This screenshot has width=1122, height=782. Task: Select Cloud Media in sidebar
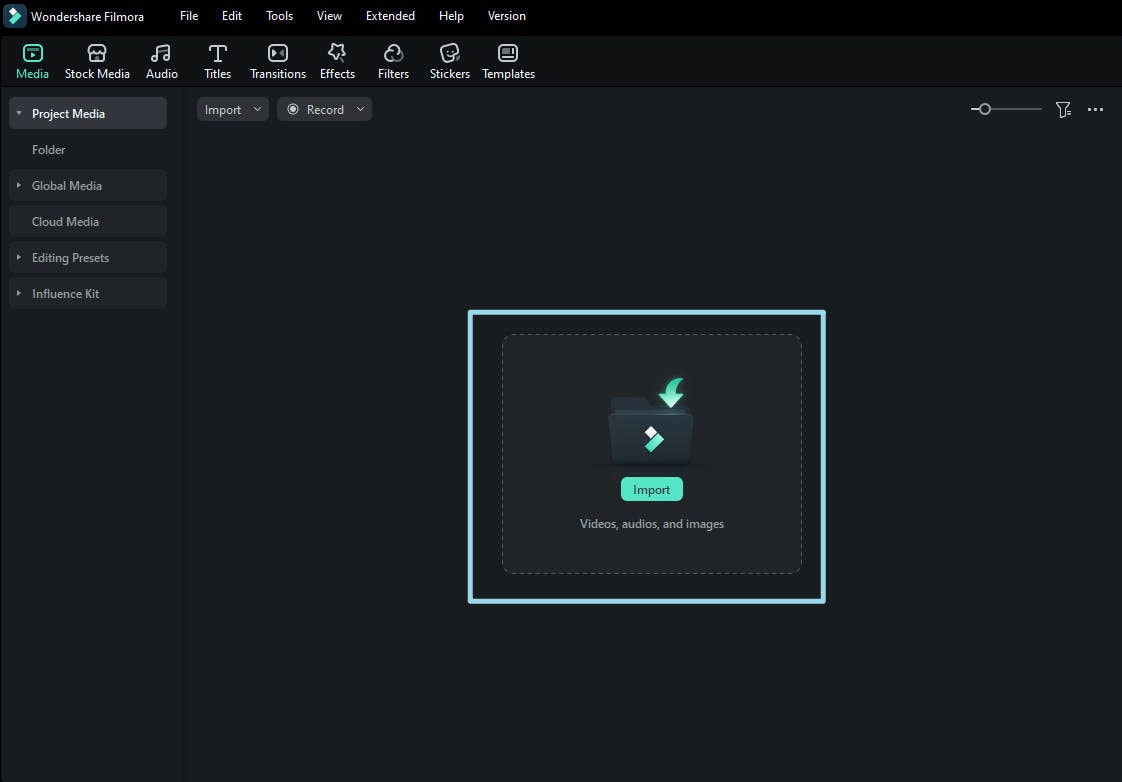click(x=87, y=222)
